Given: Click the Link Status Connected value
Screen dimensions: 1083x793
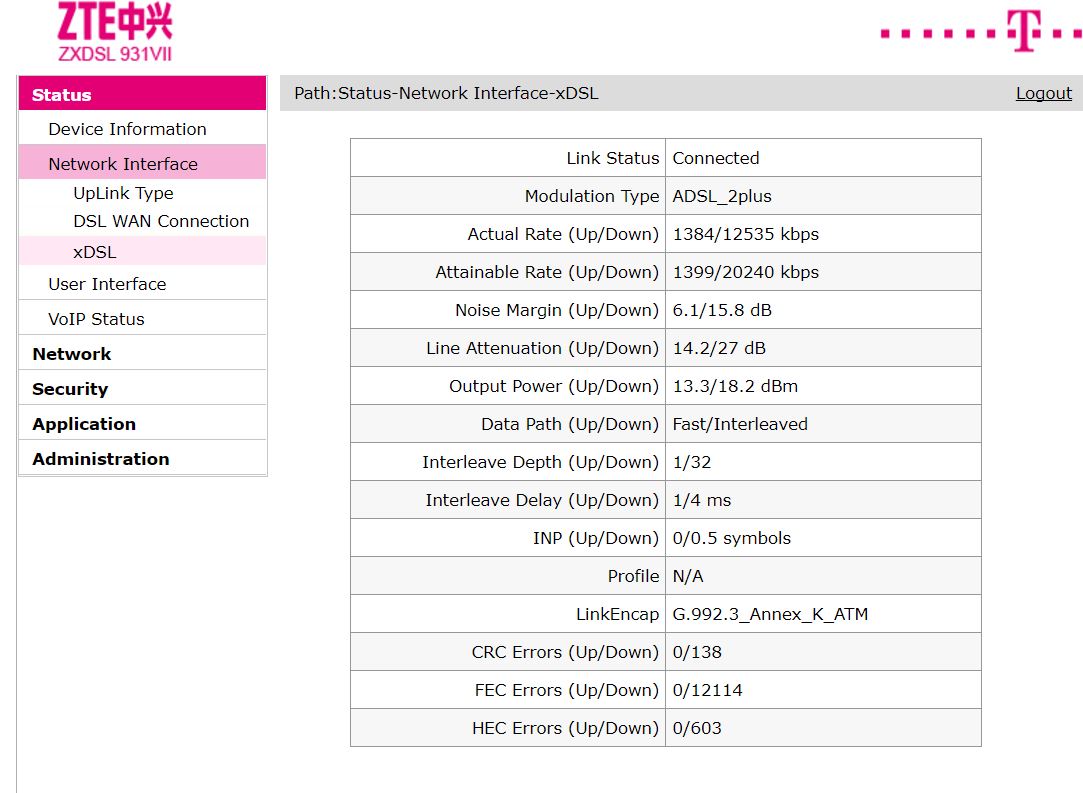Looking at the screenshot, I should pyautogui.click(x=716, y=158).
